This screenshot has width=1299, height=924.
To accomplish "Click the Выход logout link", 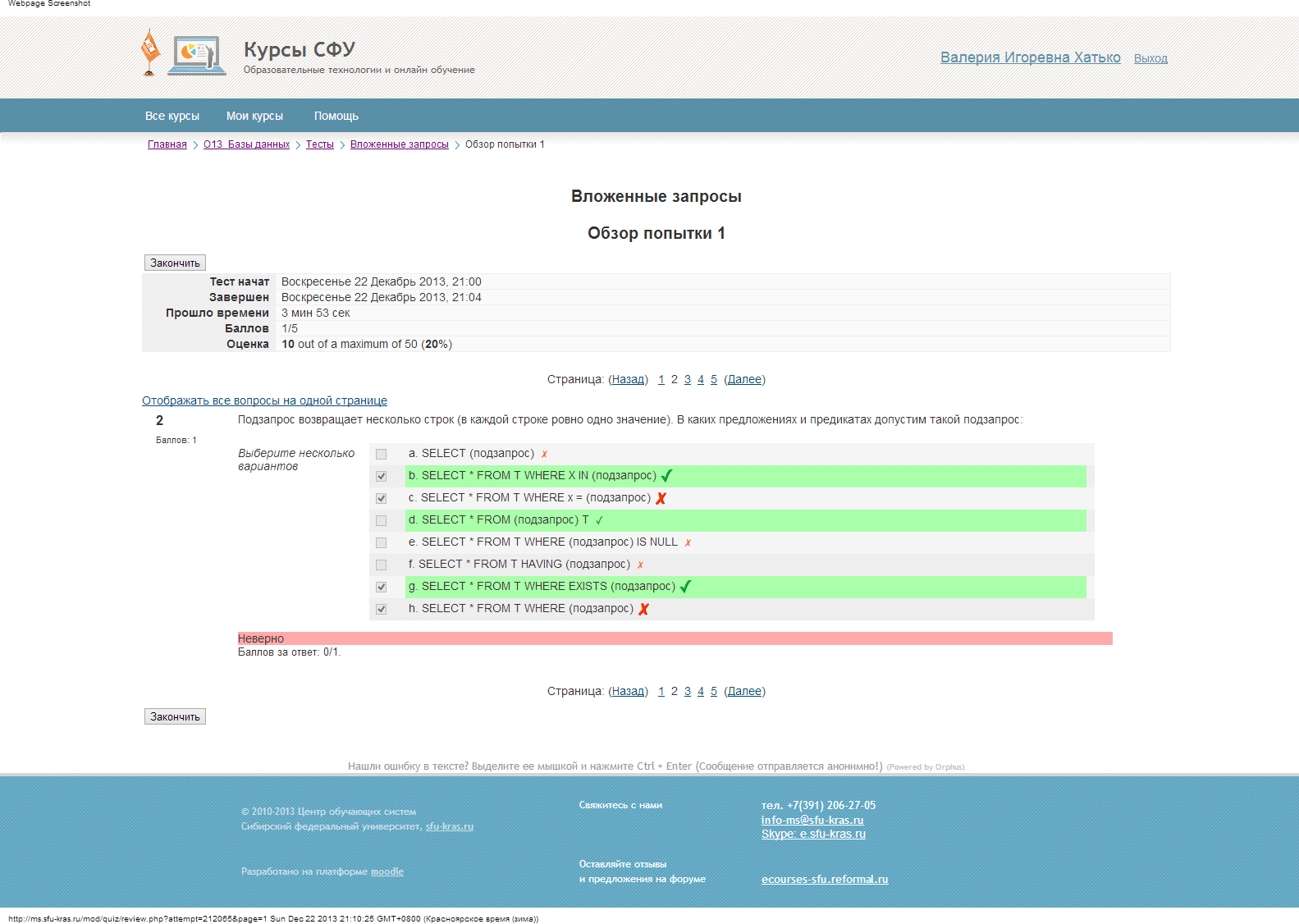I will click(x=1150, y=58).
